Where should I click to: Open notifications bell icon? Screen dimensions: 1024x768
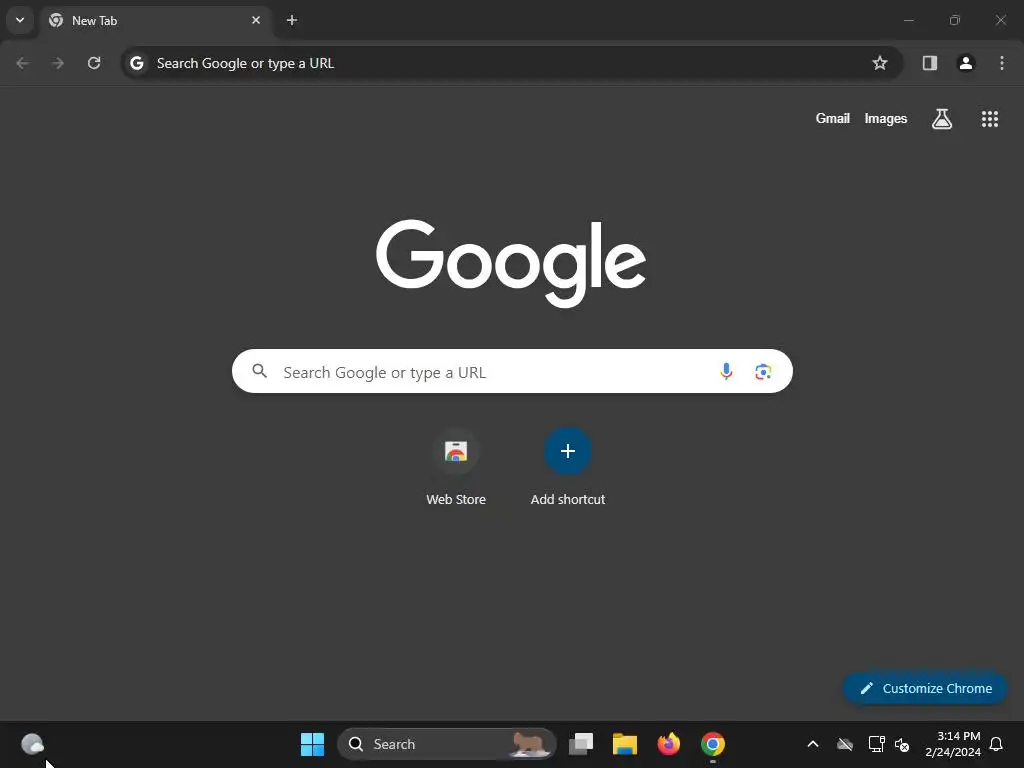pyautogui.click(x=997, y=744)
